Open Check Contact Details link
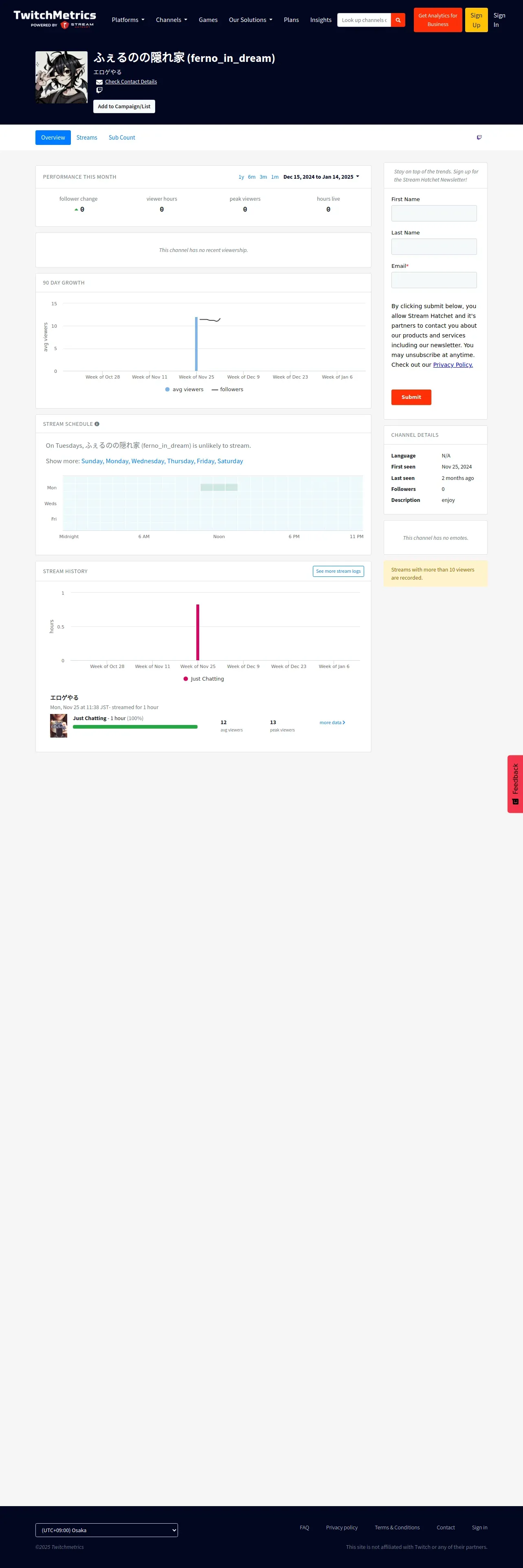The width and height of the screenshot is (523, 1568). [x=131, y=81]
